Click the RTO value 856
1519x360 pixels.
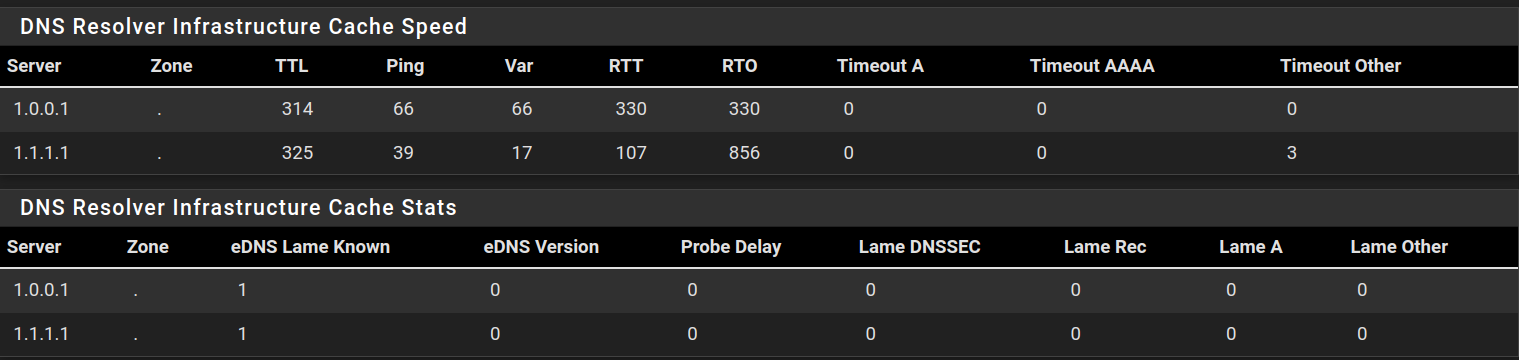(x=744, y=153)
